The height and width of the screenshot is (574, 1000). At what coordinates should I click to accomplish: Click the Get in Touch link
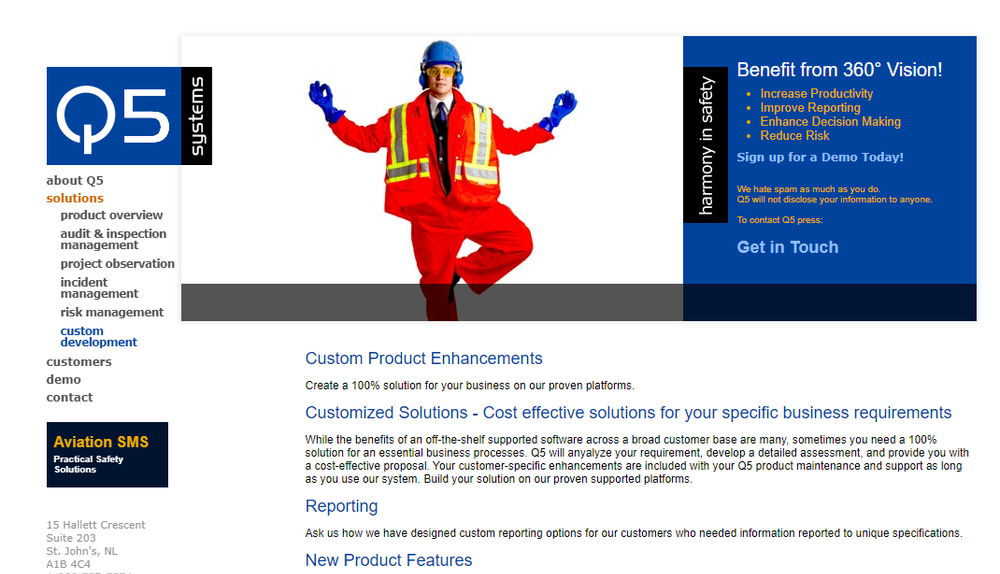tap(788, 247)
